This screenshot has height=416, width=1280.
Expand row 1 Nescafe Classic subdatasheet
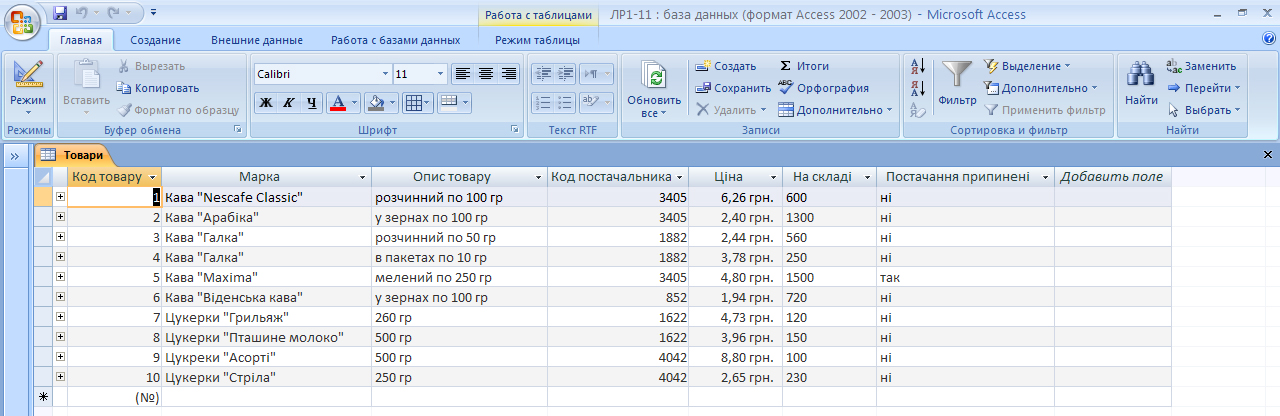60,197
